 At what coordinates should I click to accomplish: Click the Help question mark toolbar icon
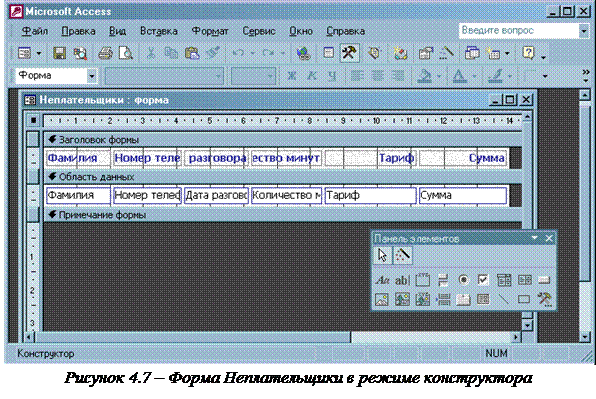(x=528, y=52)
